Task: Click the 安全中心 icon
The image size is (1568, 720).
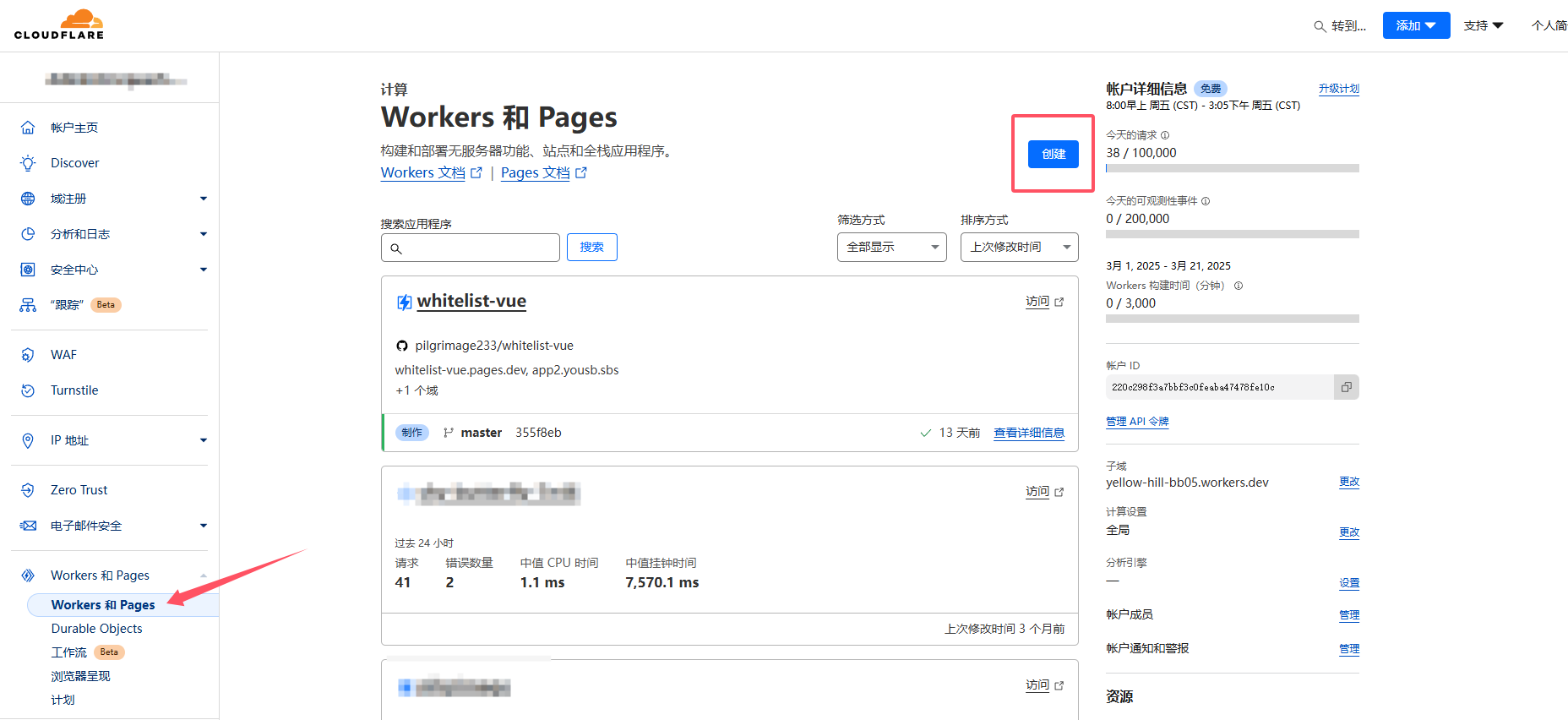Action: [x=28, y=270]
